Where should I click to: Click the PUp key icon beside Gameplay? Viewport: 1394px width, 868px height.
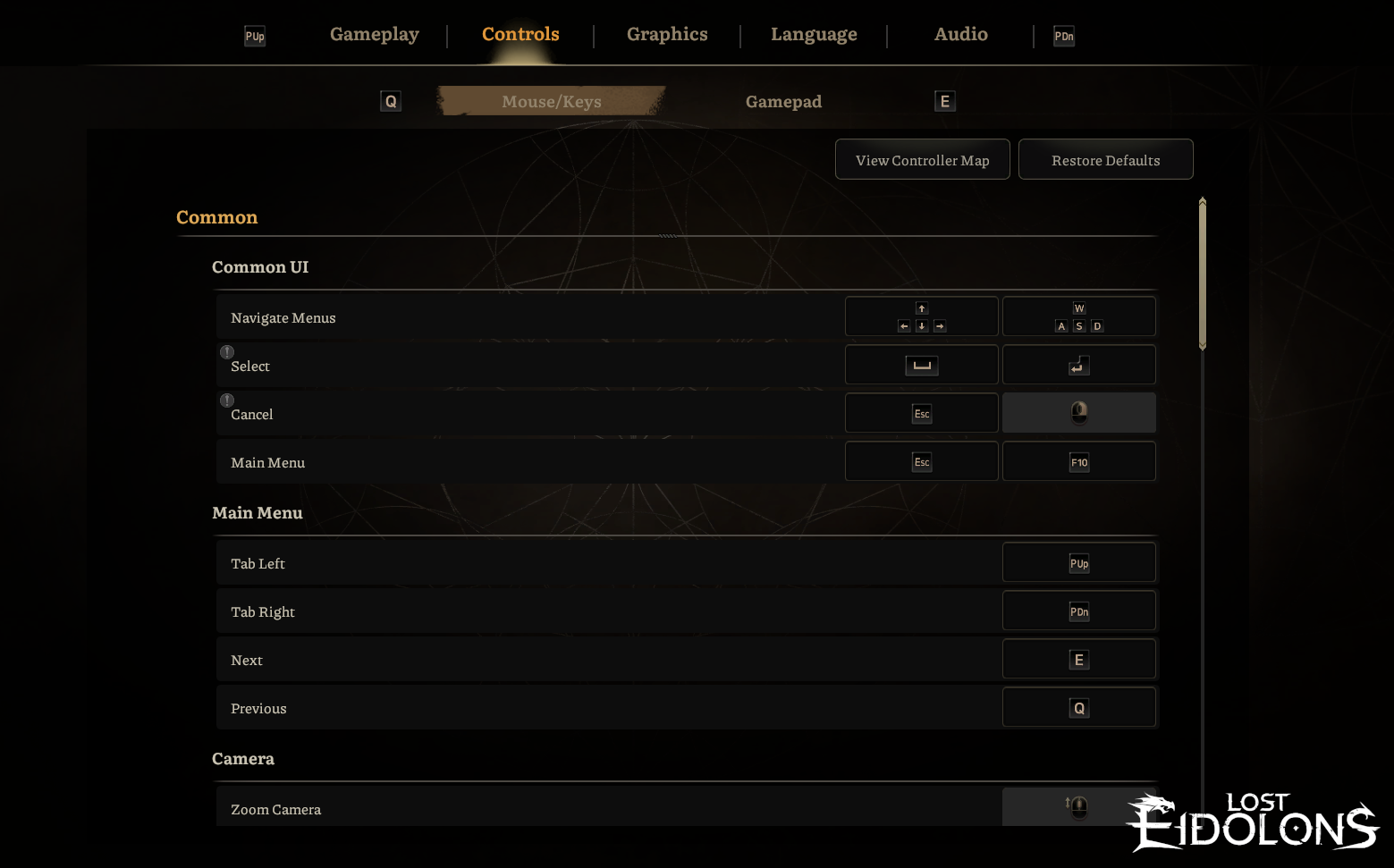click(x=255, y=37)
